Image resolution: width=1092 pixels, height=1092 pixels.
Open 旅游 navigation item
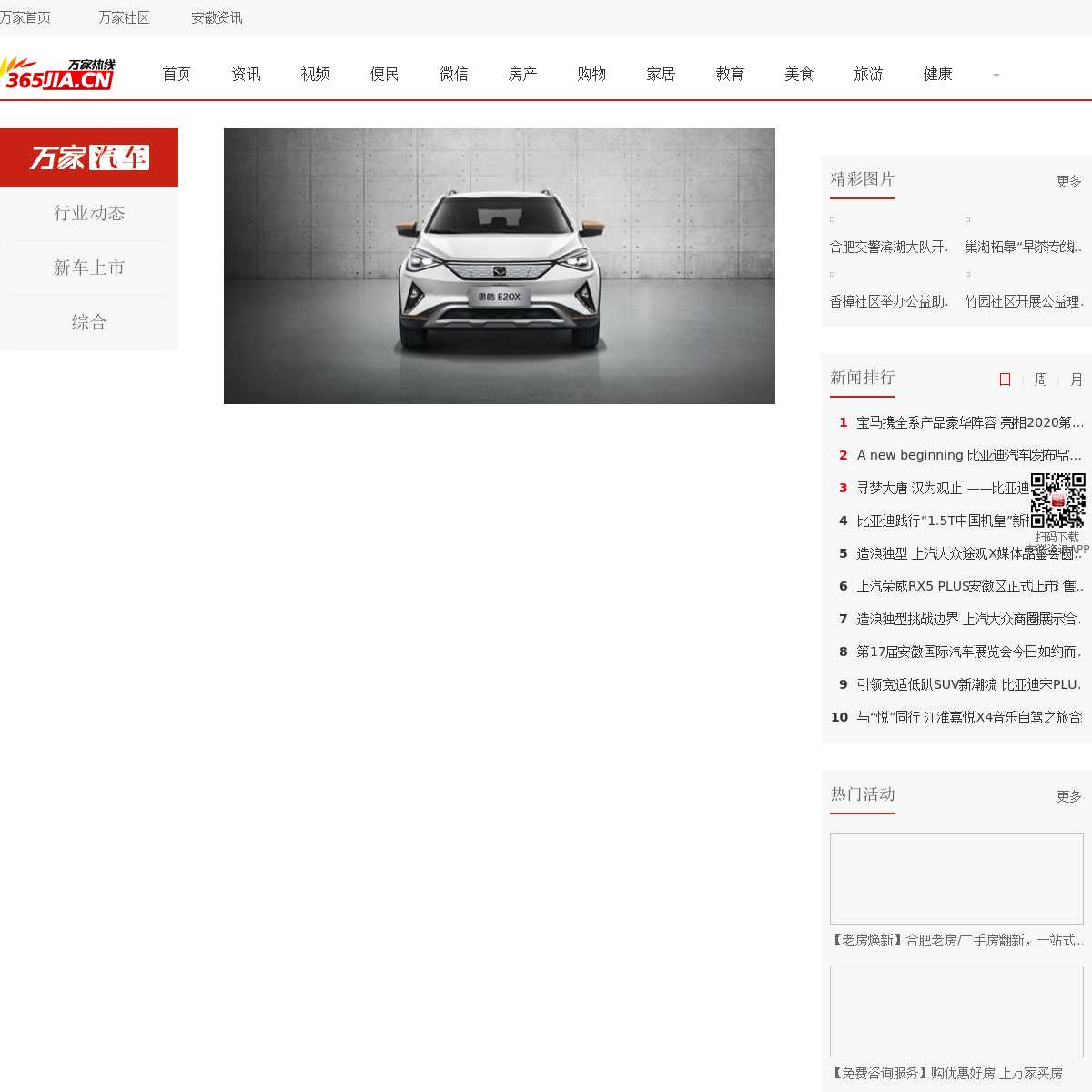click(x=868, y=74)
